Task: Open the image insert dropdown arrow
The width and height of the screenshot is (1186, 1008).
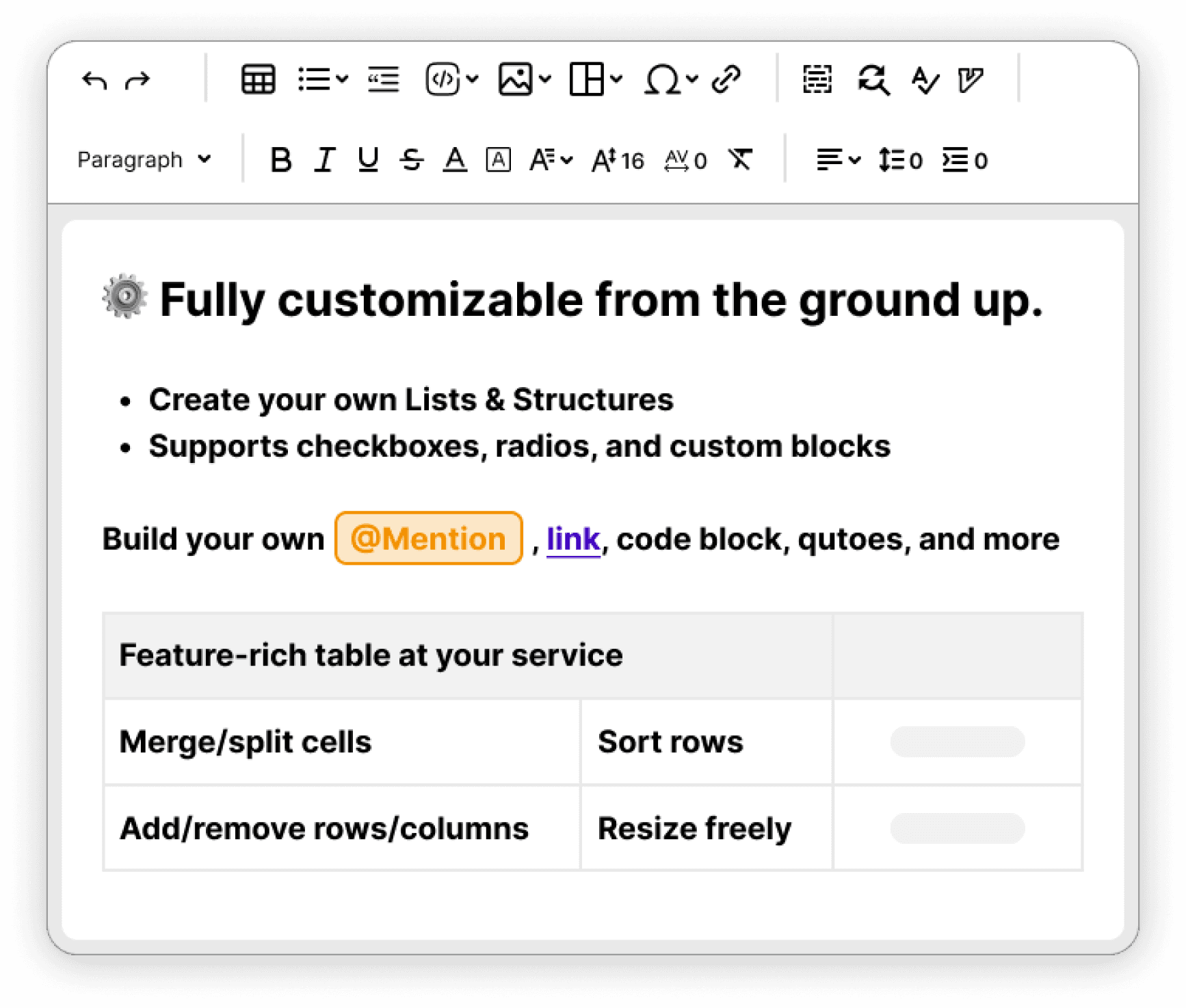Action: pyautogui.click(x=545, y=79)
